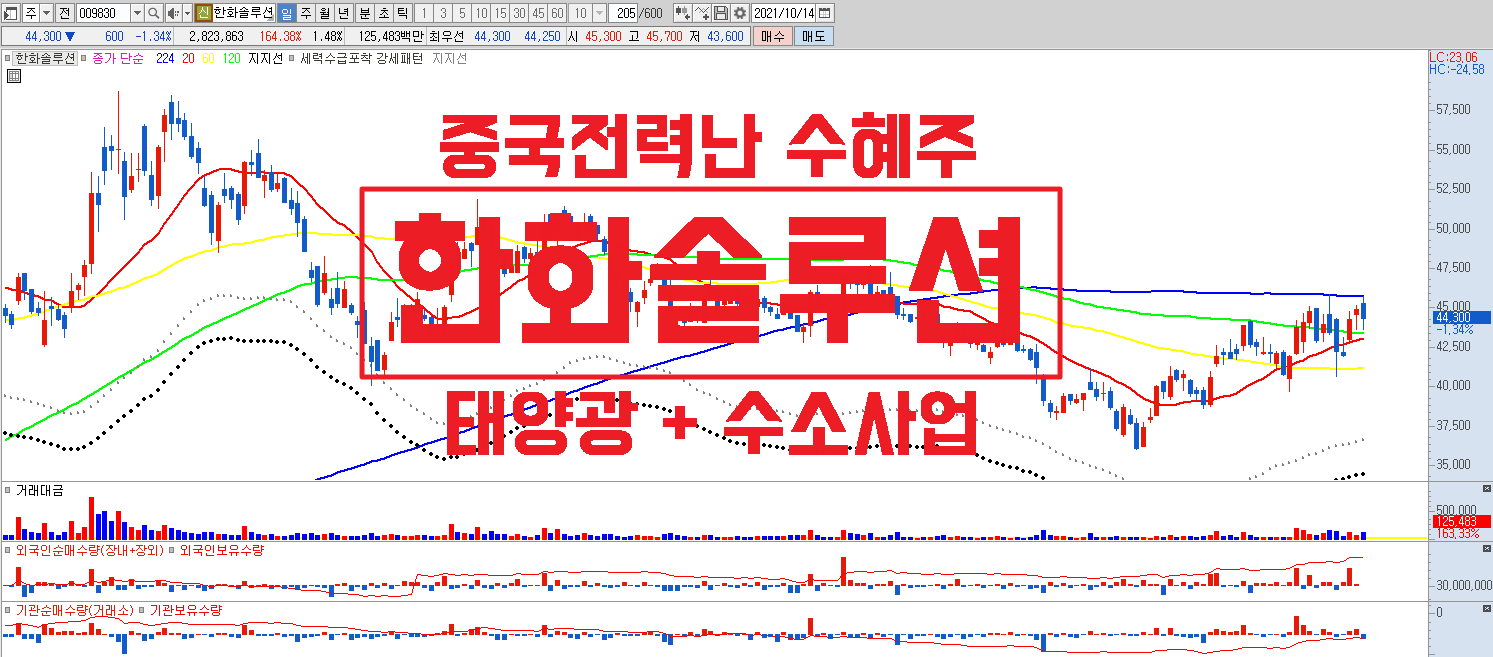Select the 120 moving average color label
1493x657 pixels.
(231, 59)
